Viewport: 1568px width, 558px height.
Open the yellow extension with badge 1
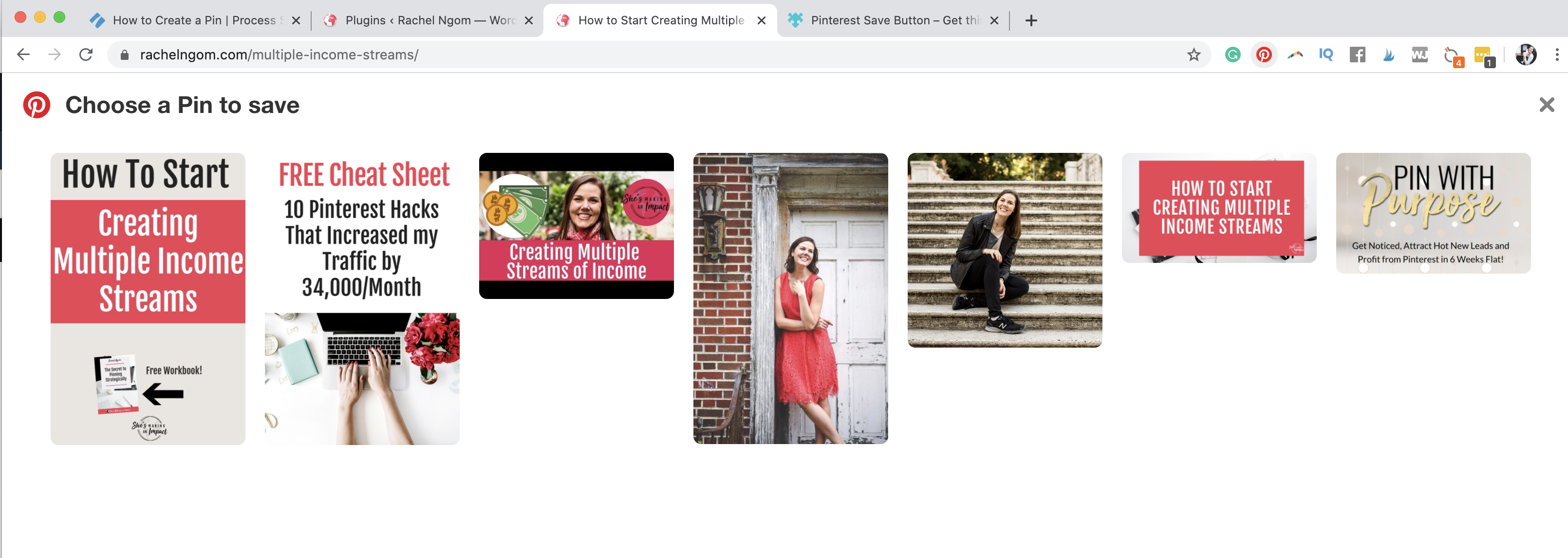[1481, 54]
